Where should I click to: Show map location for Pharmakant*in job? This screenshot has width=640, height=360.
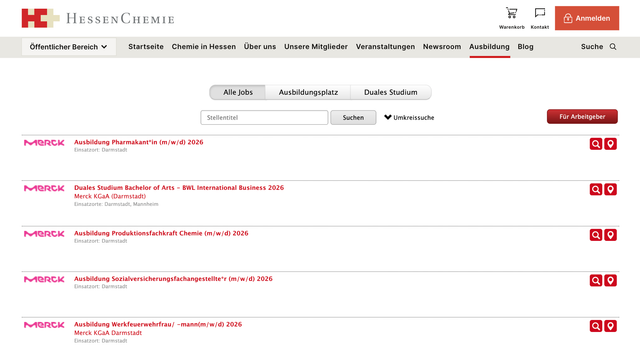(610, 144)
